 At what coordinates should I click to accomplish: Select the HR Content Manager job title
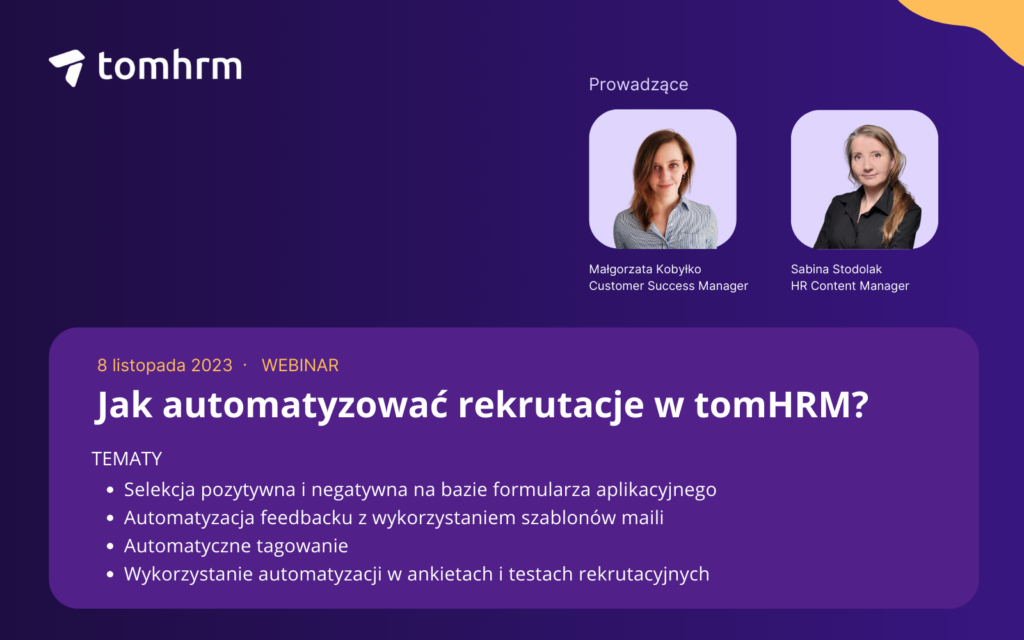849,286
